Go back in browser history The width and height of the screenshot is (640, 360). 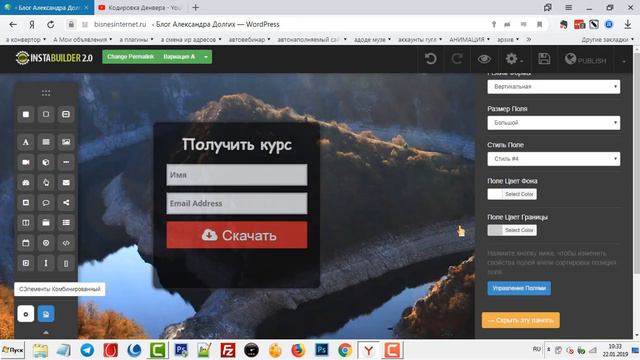[x=13, y=24]
